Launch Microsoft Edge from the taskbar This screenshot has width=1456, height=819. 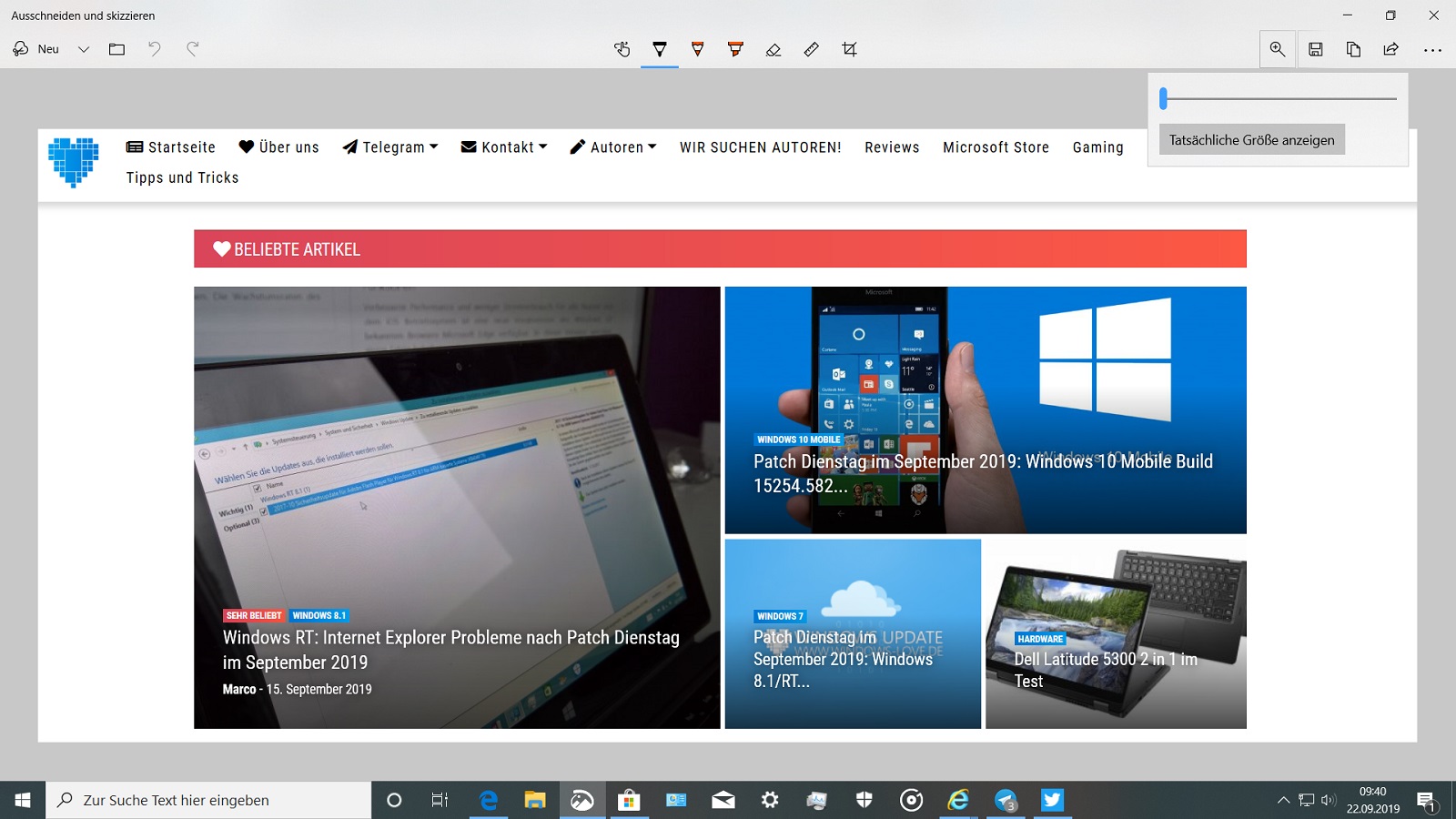[489, 800]
